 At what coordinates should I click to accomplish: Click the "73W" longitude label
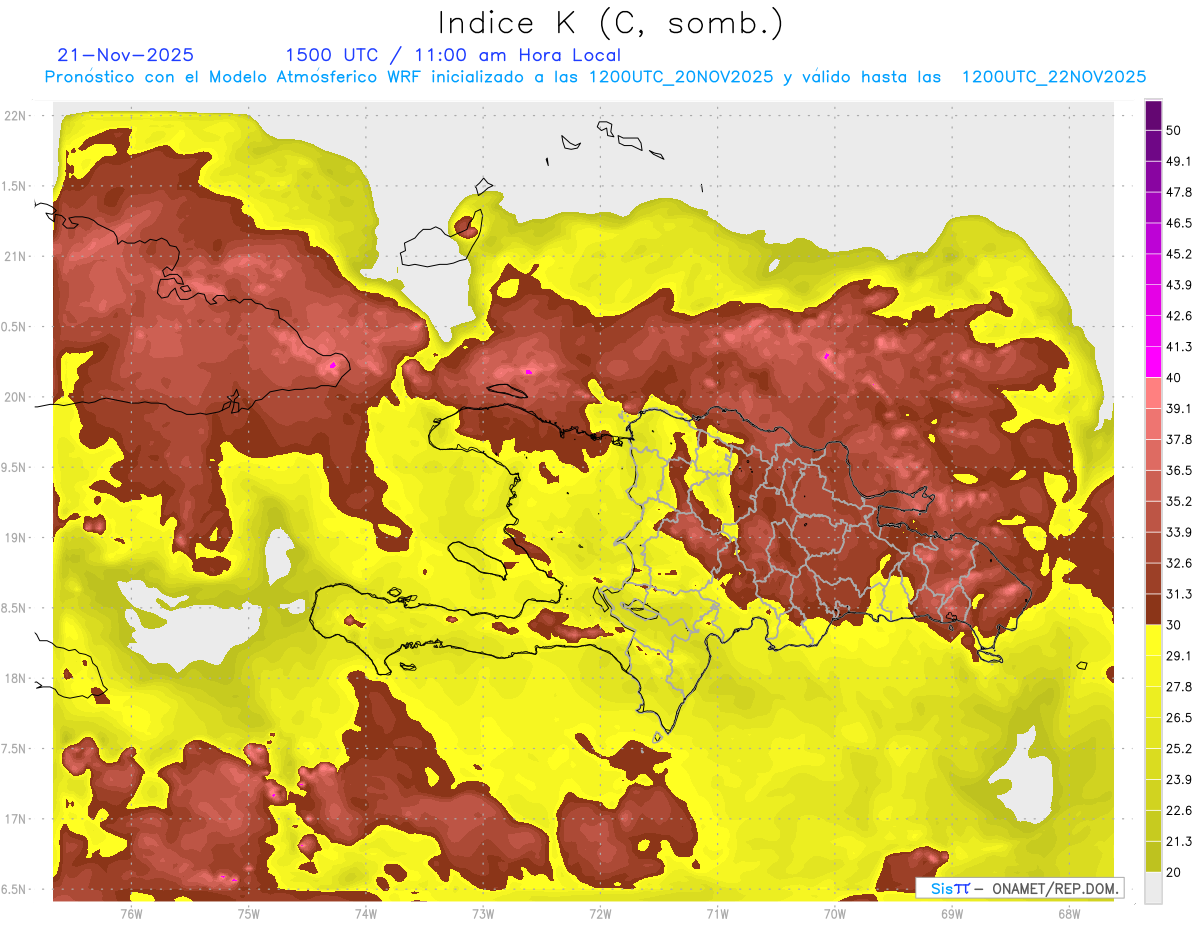[483, 914]
